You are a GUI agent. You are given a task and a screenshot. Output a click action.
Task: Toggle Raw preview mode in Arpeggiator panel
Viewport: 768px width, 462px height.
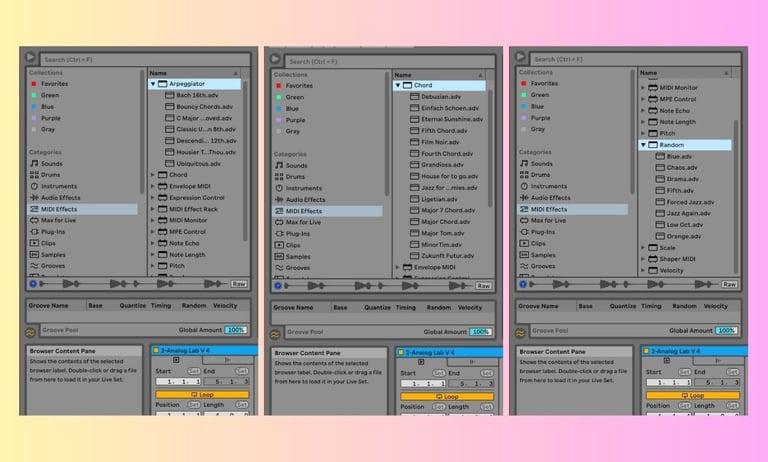click(239, 284)
